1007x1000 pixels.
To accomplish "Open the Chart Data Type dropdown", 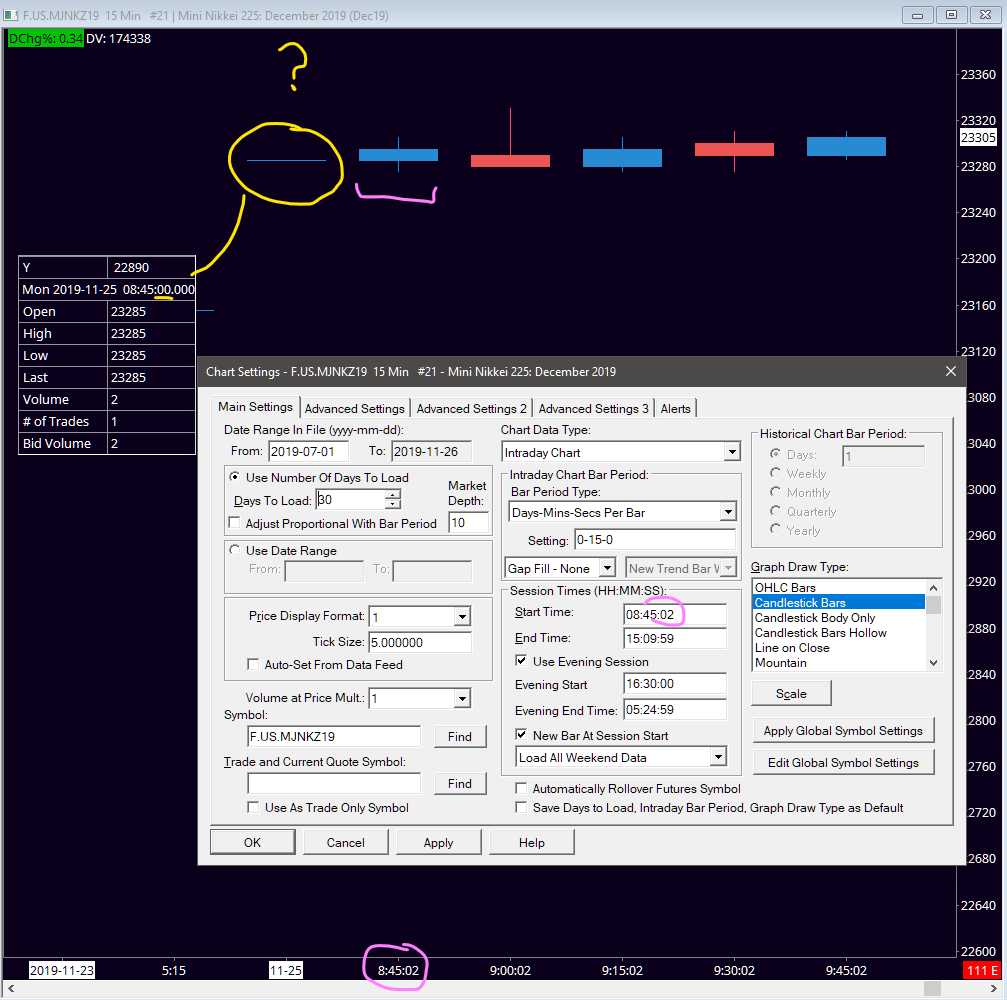I will click(731, 452).
